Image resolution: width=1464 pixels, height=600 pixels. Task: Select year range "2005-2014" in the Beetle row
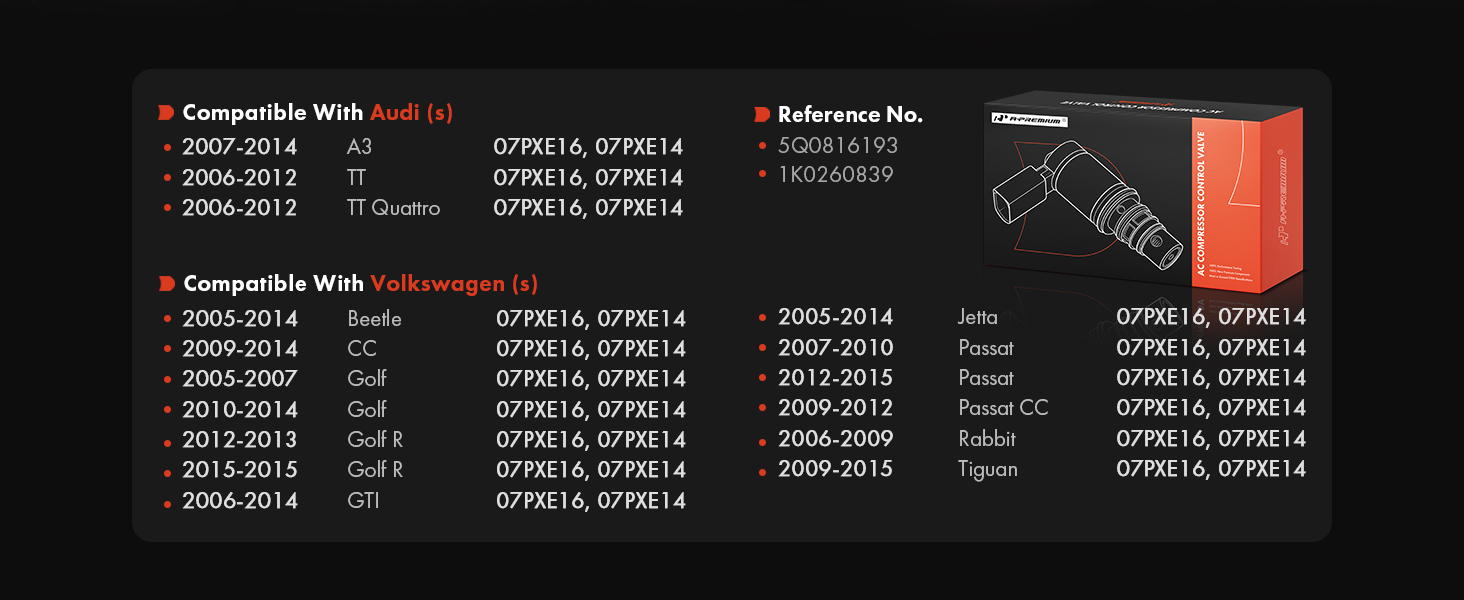point(240,319)
